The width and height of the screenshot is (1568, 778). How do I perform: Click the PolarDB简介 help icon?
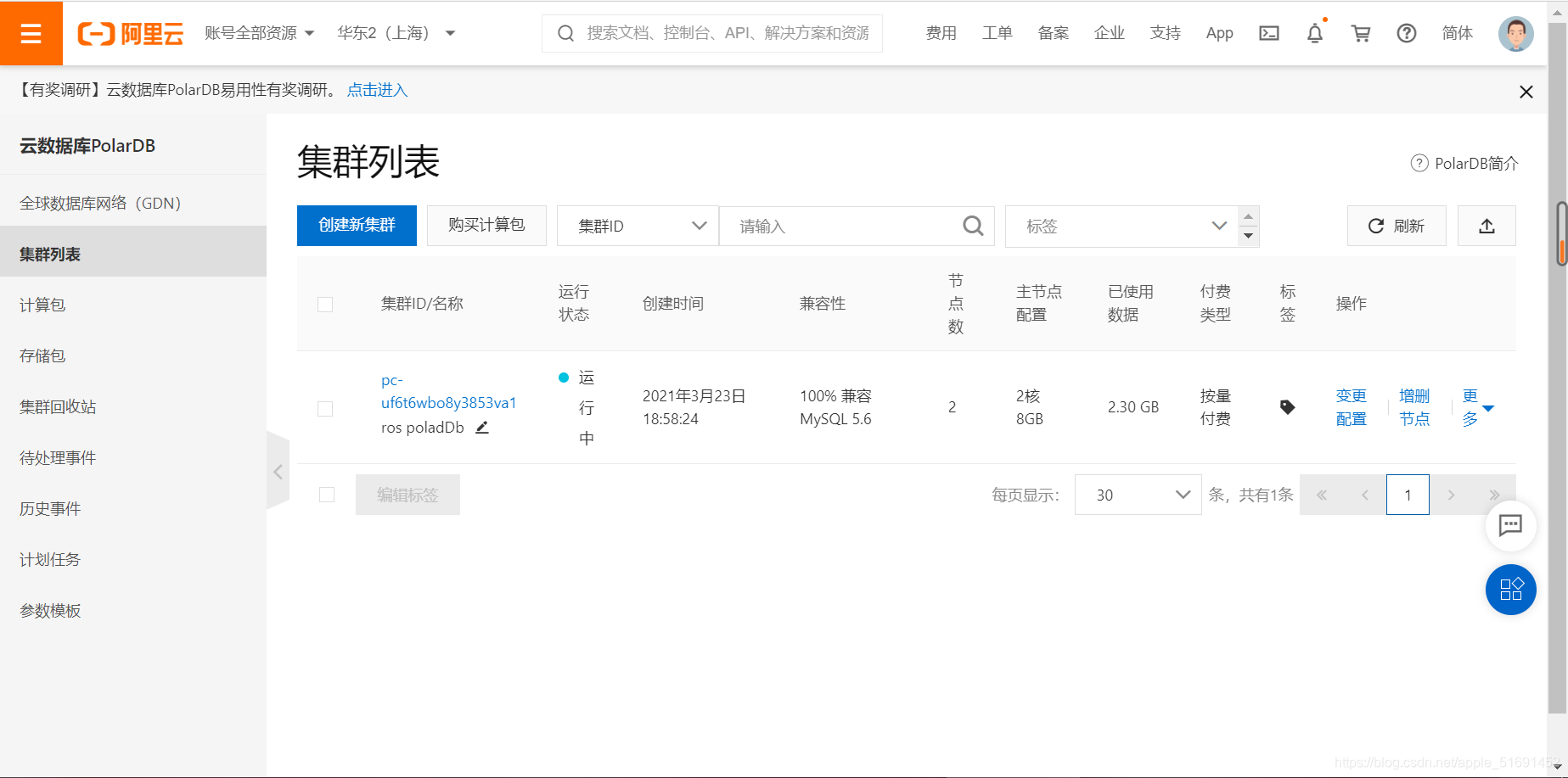click(x=1419, y=163)
